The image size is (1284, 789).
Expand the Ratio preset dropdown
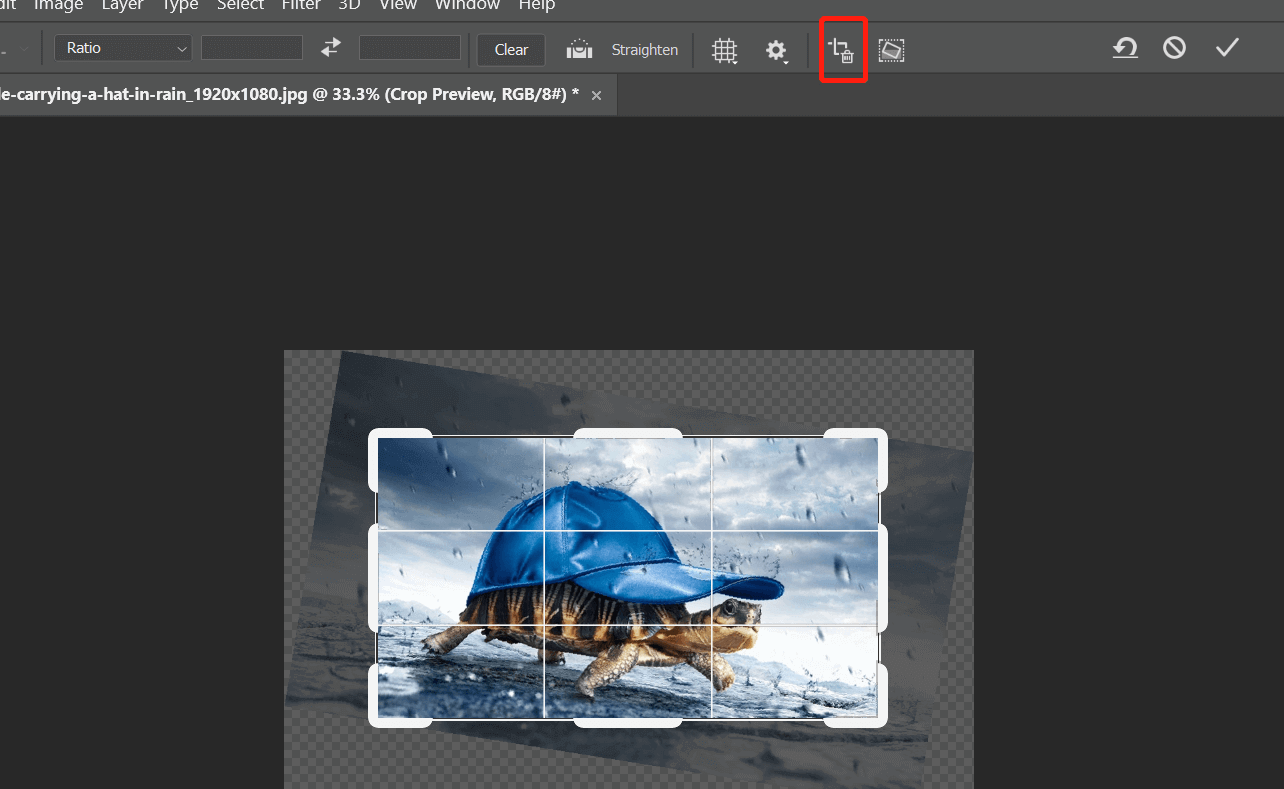coord(123,48)
